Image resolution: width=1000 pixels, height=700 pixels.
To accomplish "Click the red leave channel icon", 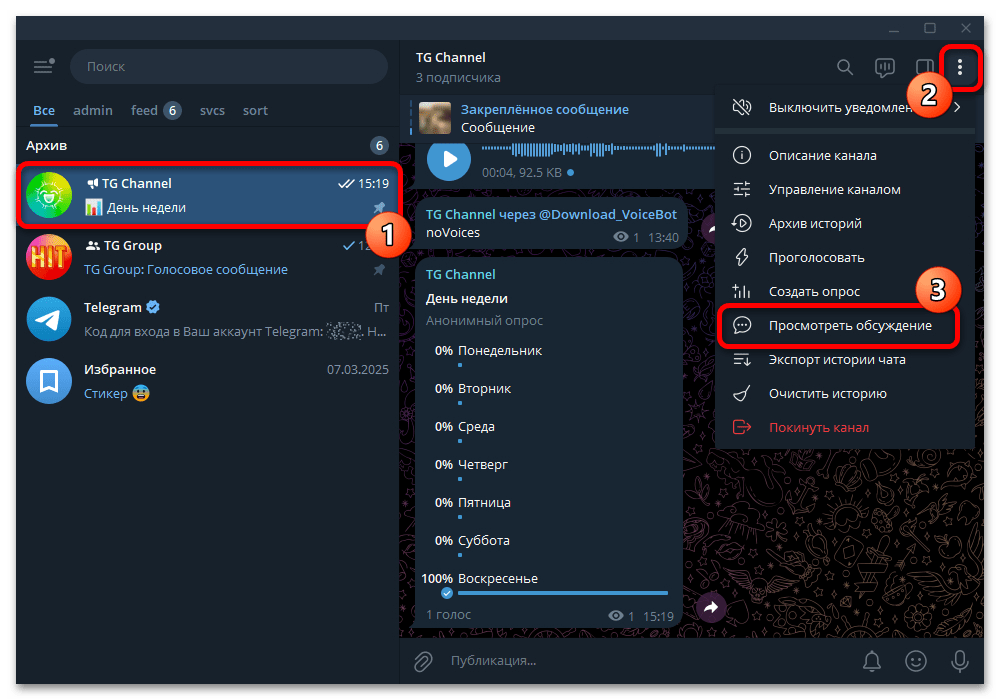I will pos(742,427).
